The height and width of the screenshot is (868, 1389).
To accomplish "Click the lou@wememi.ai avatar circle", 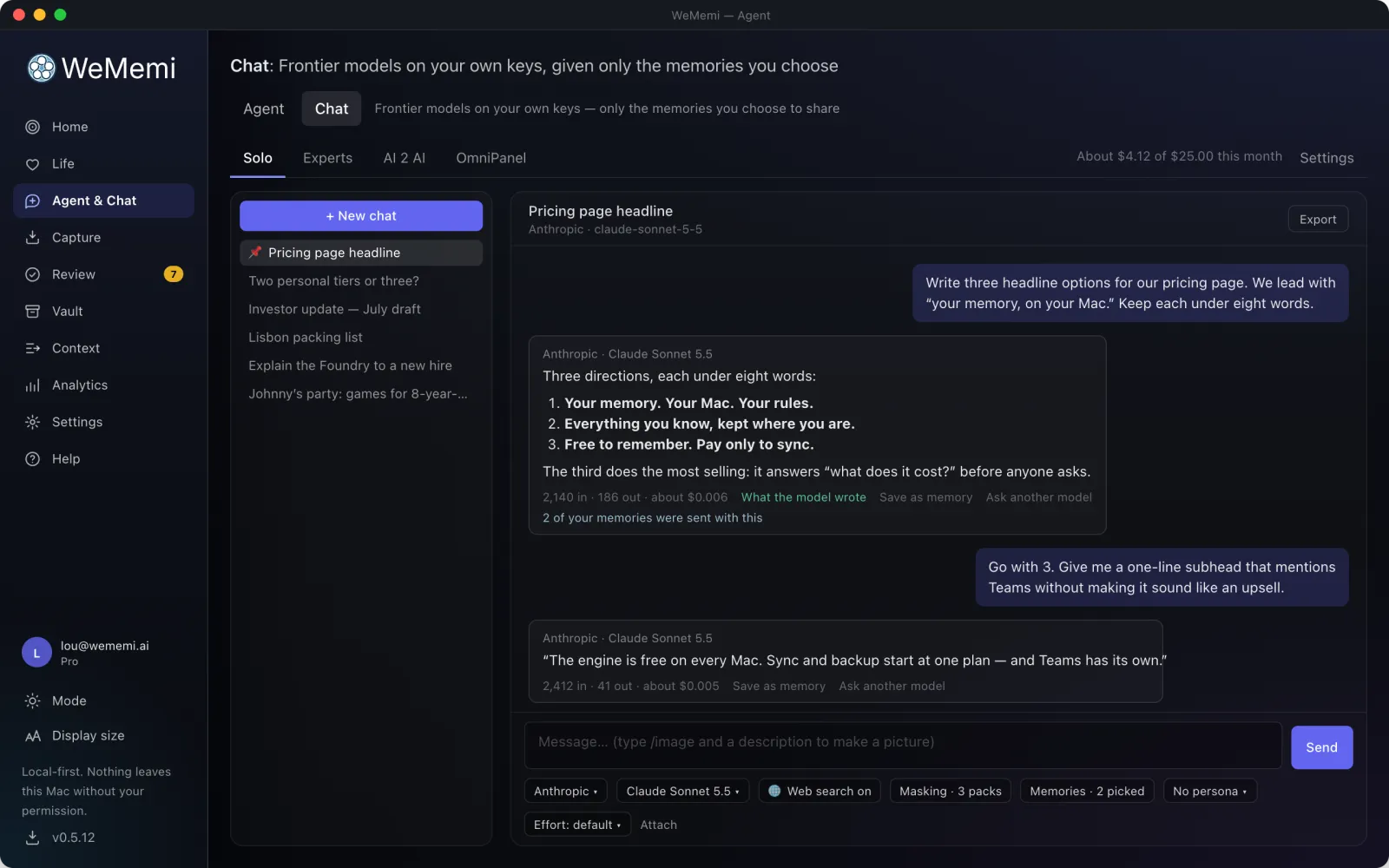I will (36, 653).
